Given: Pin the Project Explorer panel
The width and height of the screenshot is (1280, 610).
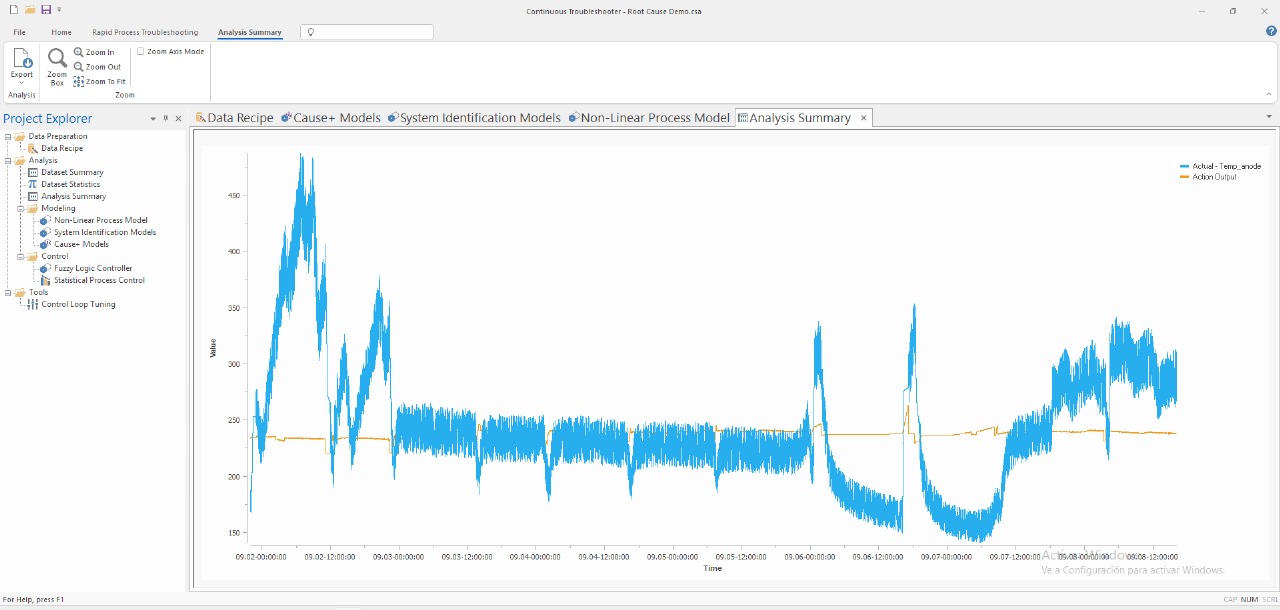Looking at the screenshot, I should point(165,119).
